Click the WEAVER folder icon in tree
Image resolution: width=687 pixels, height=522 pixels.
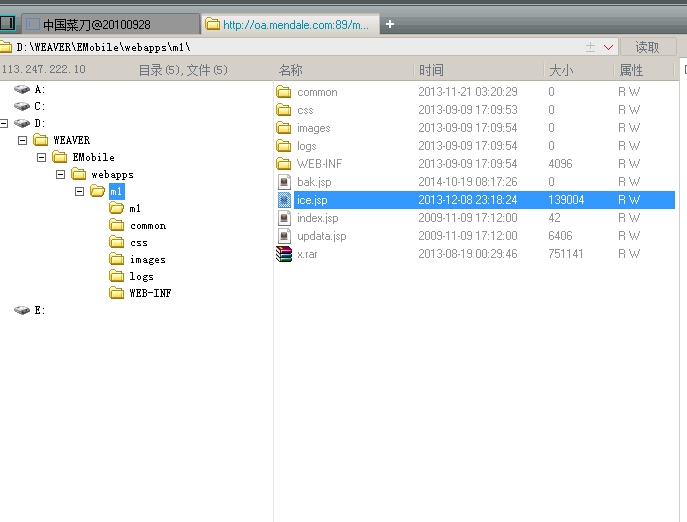[41, 140]
